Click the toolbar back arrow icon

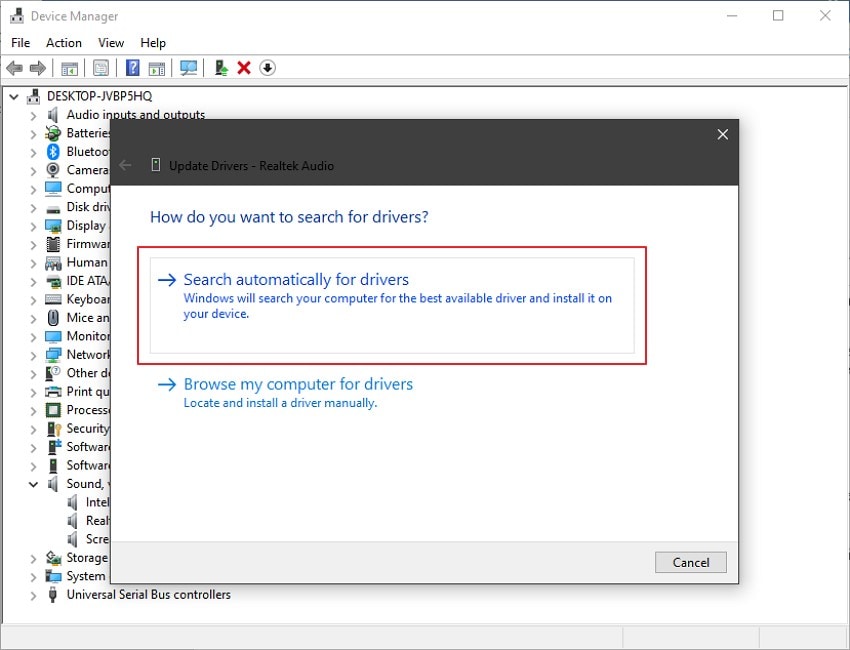click(x=15, y=68)
